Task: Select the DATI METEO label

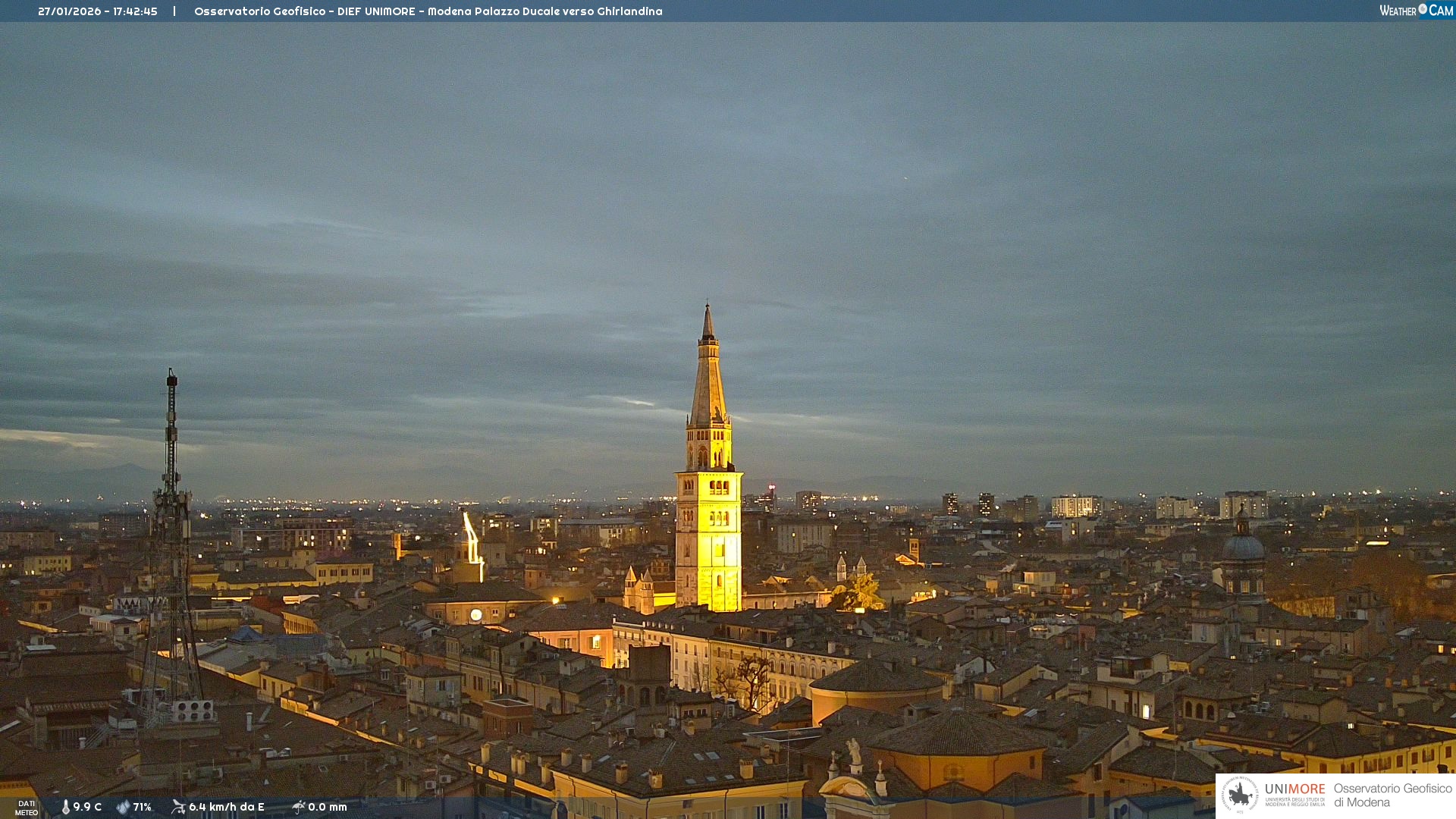Action: [x=27, y=808]
